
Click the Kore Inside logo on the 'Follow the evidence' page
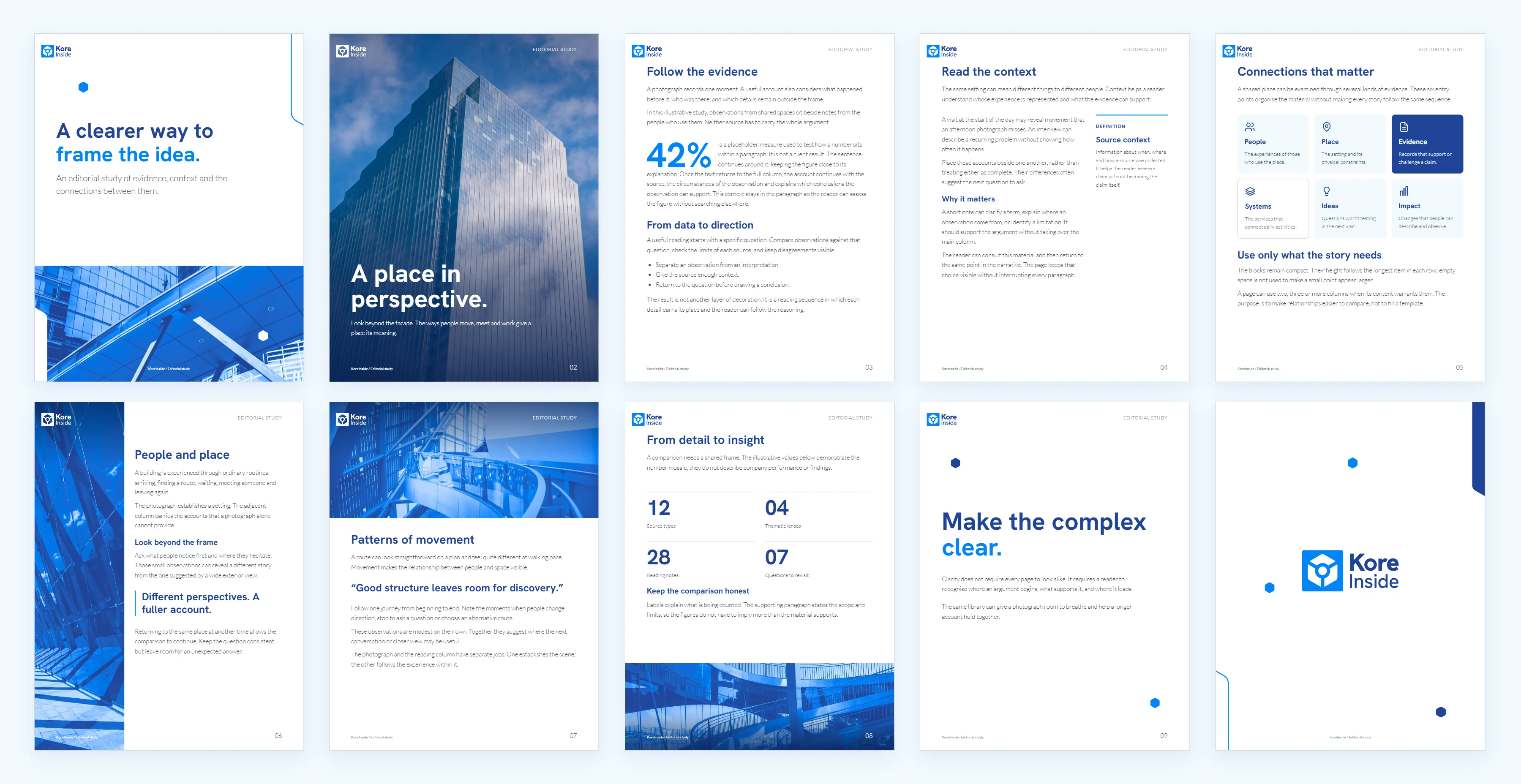tap(646, 52)
